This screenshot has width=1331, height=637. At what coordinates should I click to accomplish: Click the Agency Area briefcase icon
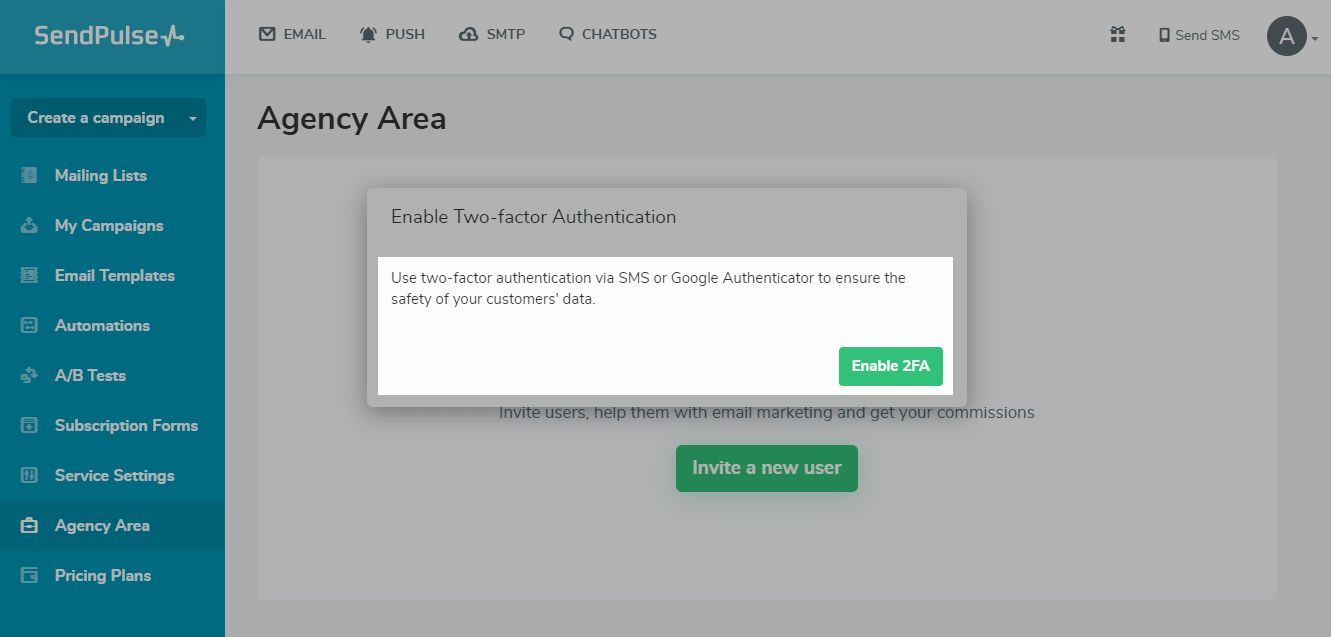pyautogui.click(x=29, y=526)
